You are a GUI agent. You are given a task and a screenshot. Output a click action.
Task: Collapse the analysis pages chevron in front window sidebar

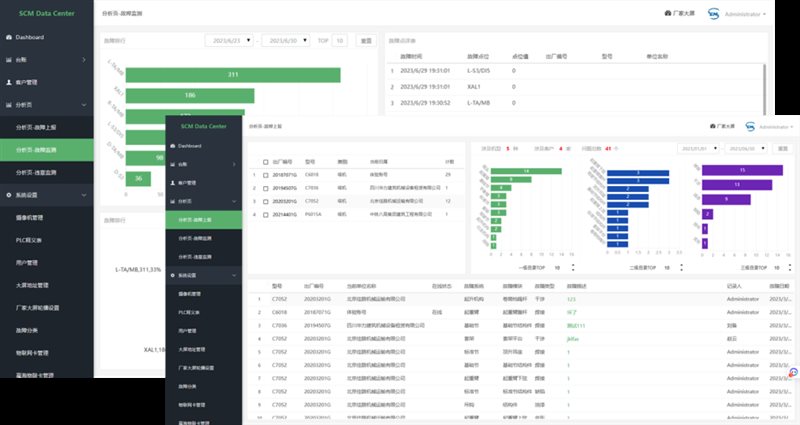[234, 202]
